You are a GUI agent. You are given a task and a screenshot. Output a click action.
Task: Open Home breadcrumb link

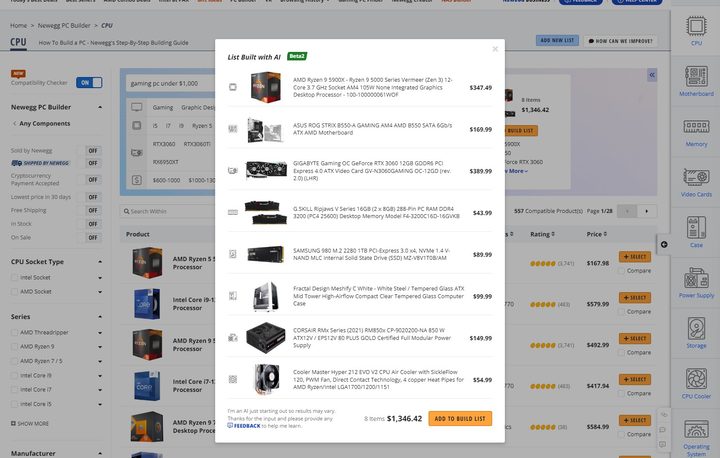18,25
